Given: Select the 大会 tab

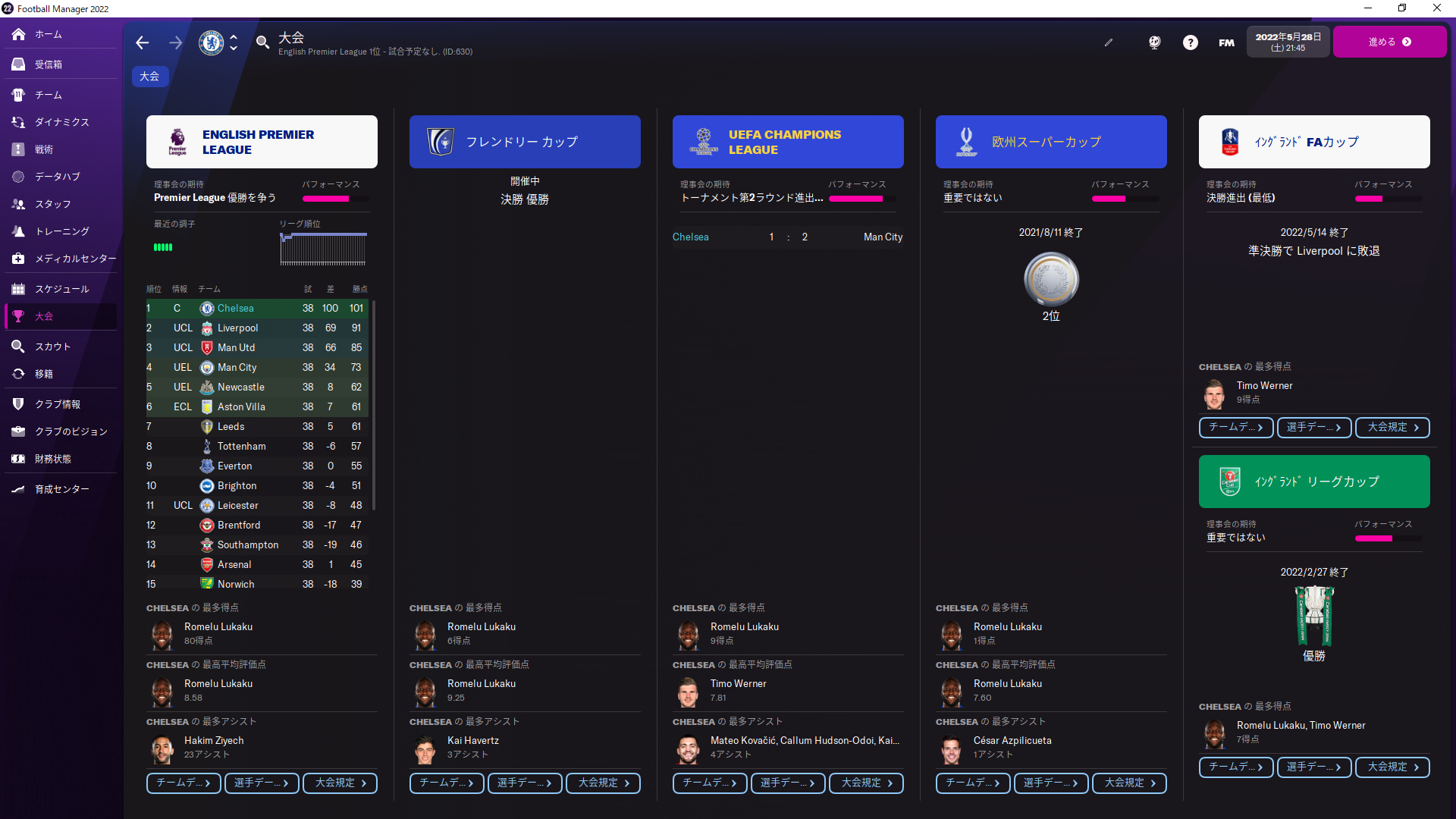Looking at the screenshot, I should [150, 77].
